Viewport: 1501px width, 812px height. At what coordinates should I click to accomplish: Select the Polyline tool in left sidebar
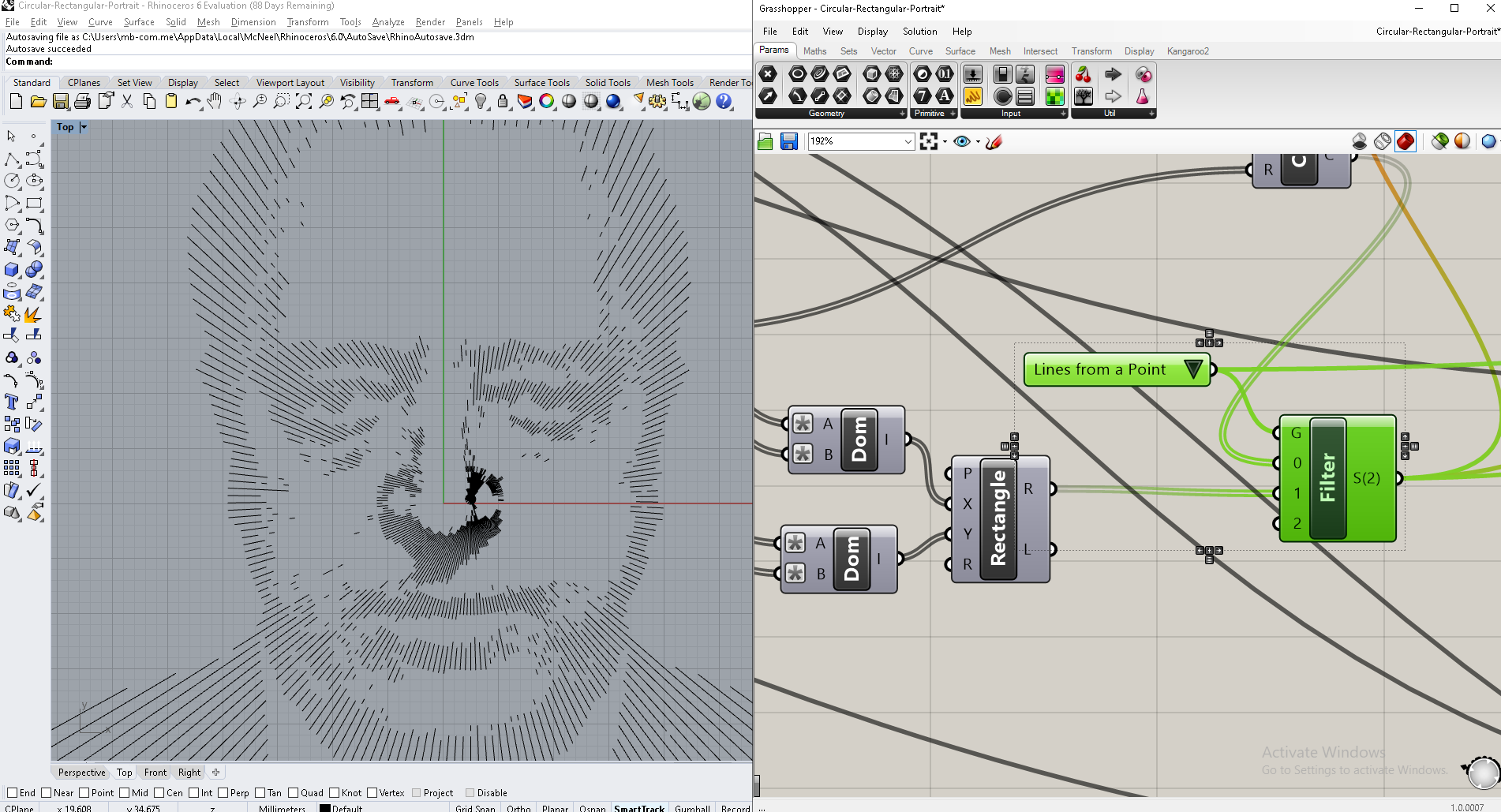(x=12, y=159)
